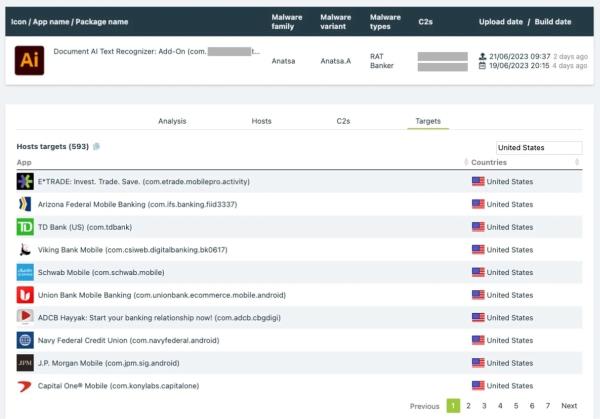600x419 pixels.
Task: Open the C2s tab
Action: 343,121
